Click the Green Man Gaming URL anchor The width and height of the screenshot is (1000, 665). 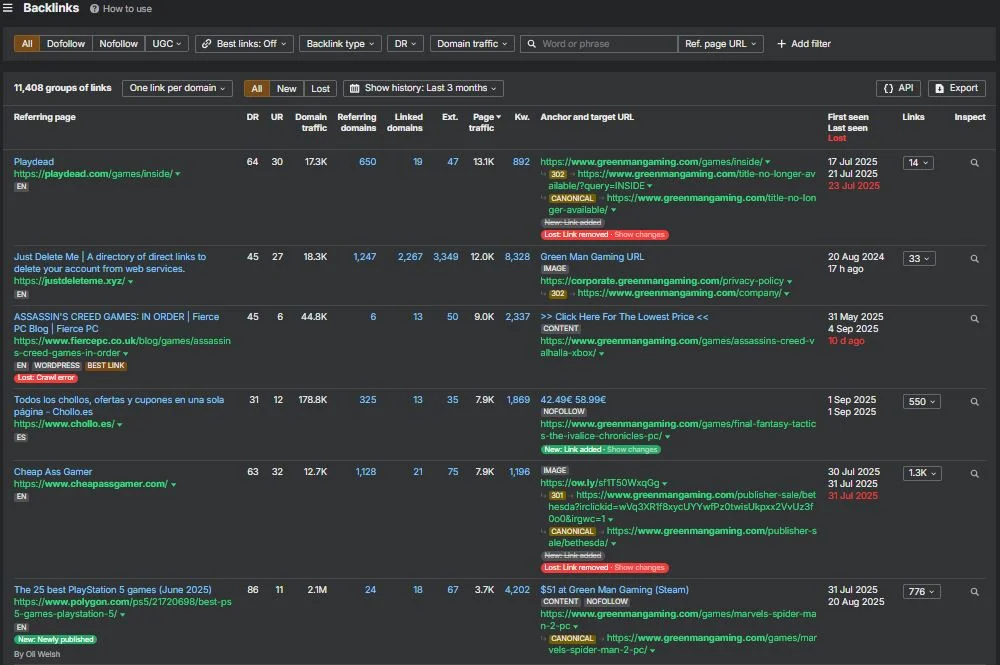(592, 257)
